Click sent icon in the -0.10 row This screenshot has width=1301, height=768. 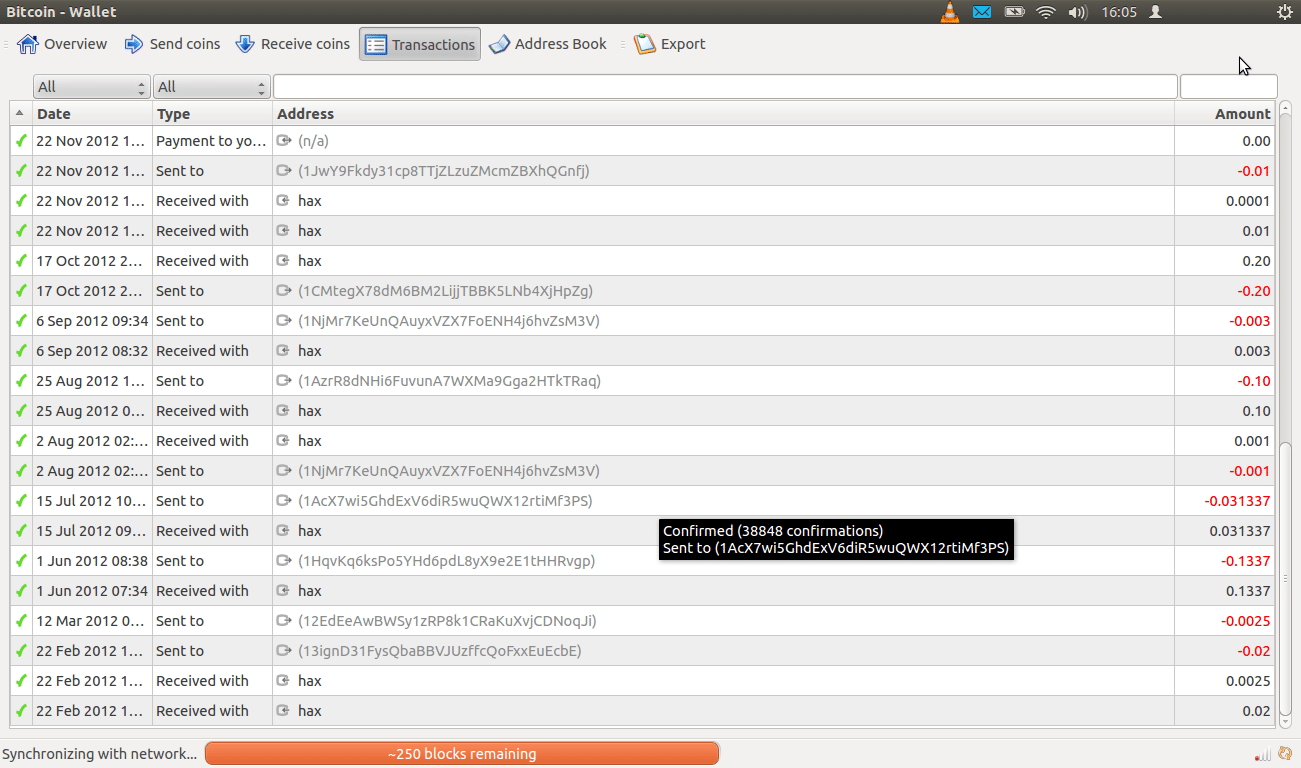[x=284, y=381]
